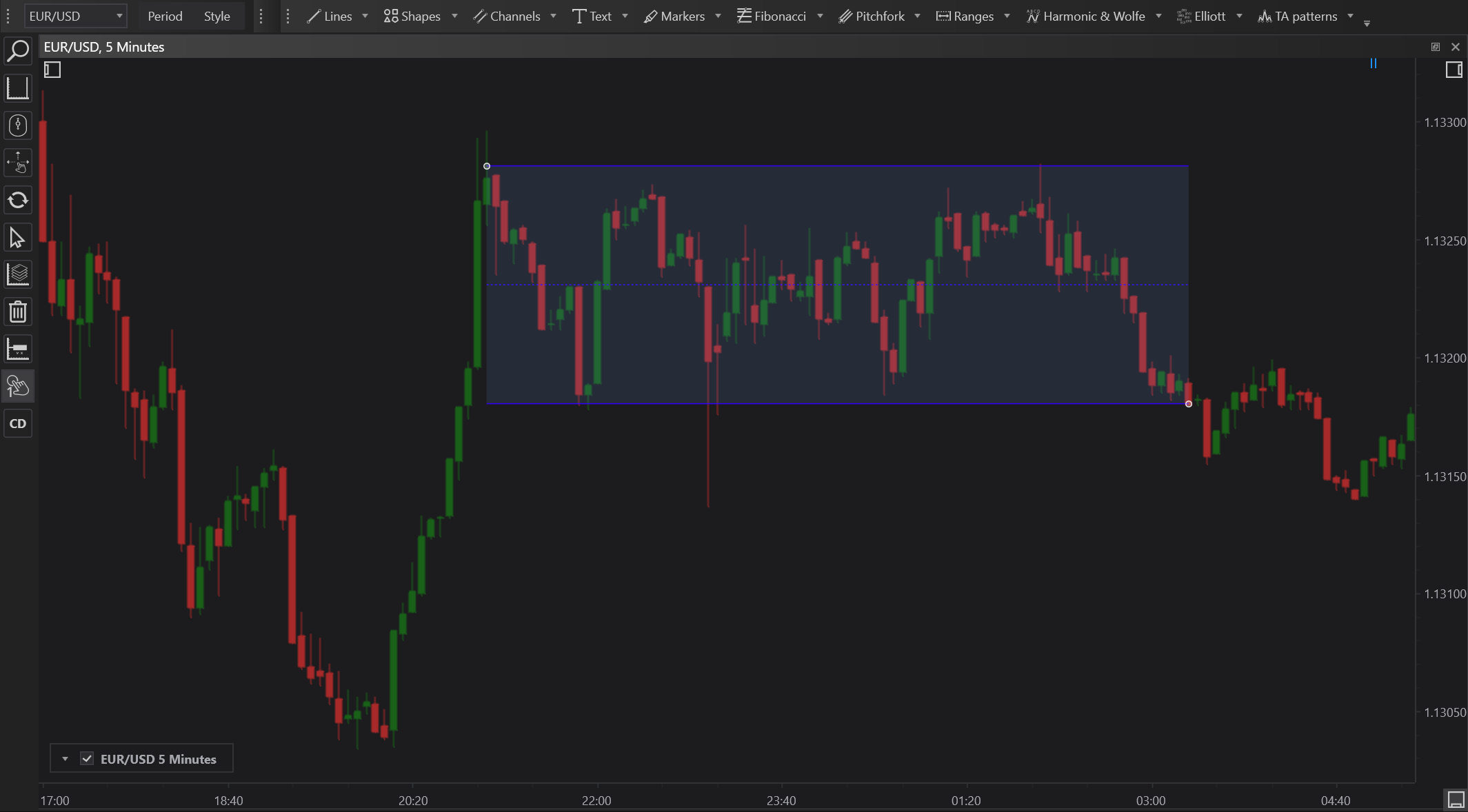Toggle the left panel icon
Viewport: 1468px width, 812px height.
coord(52,70)
